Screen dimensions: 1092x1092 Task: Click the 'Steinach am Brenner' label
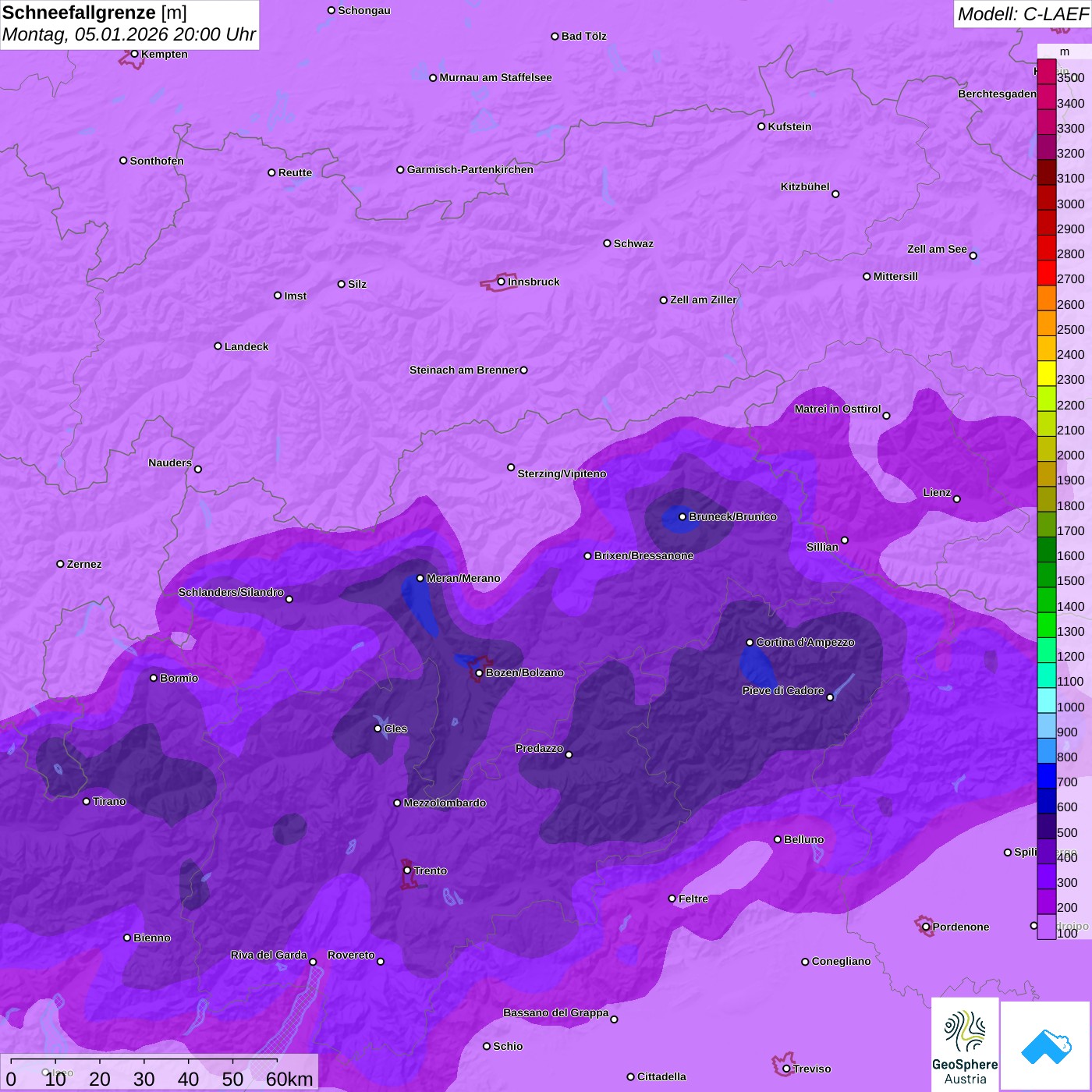coord(463,370)
